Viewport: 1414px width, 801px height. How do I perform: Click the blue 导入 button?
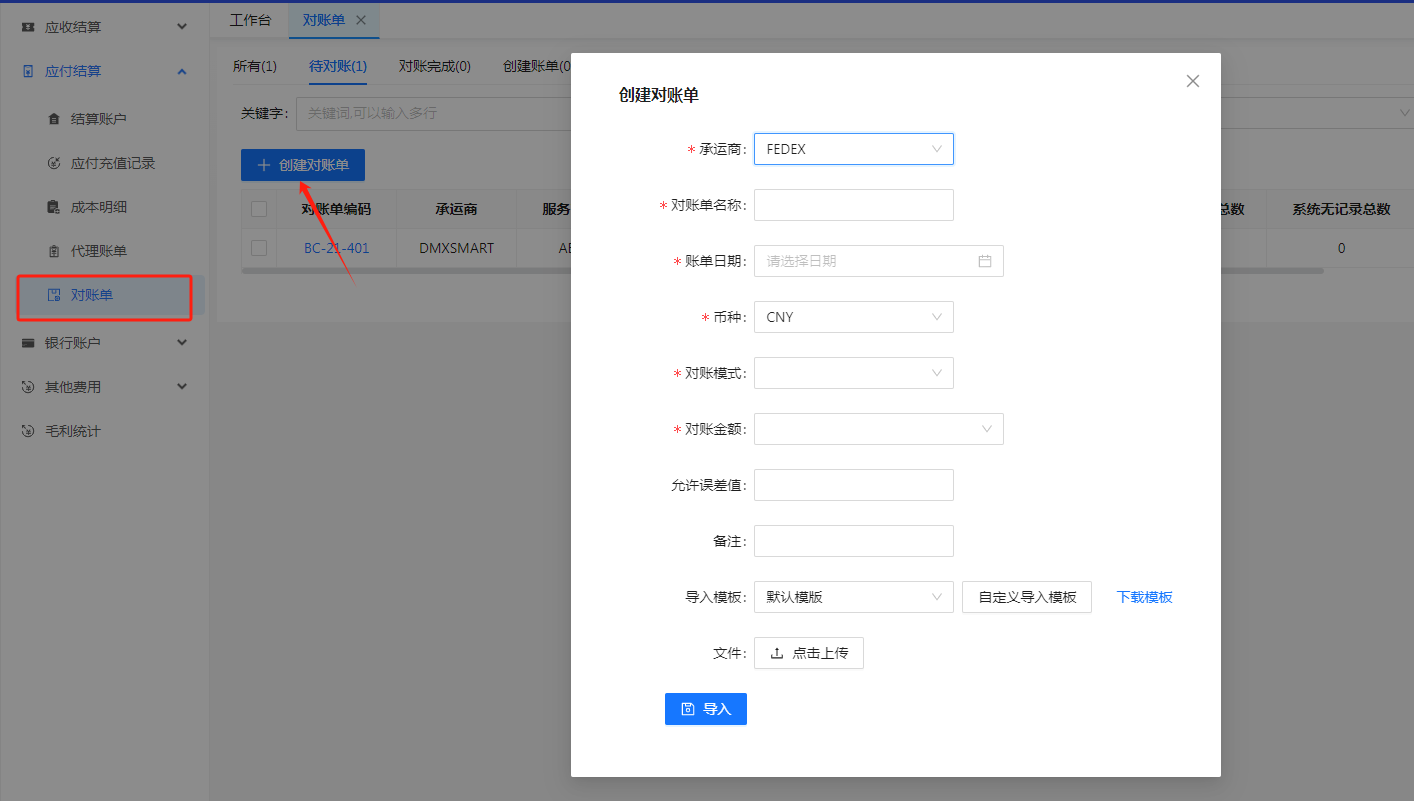click(x=705, y=709)
